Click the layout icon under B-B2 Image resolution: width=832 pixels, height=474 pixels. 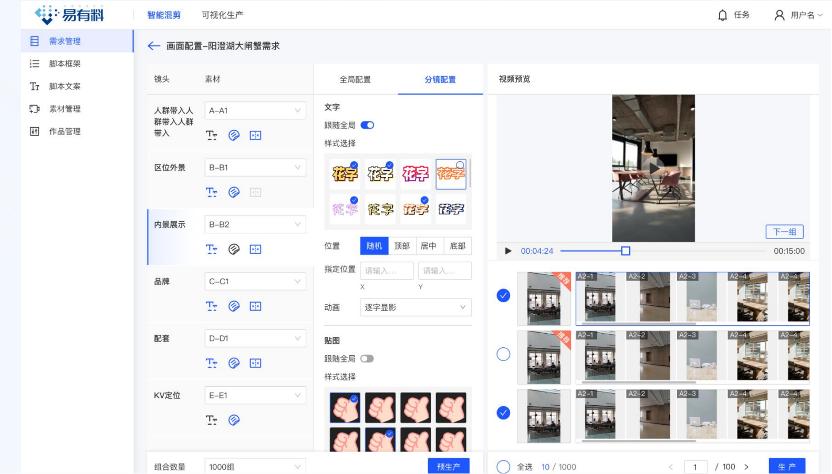[255, 249]
